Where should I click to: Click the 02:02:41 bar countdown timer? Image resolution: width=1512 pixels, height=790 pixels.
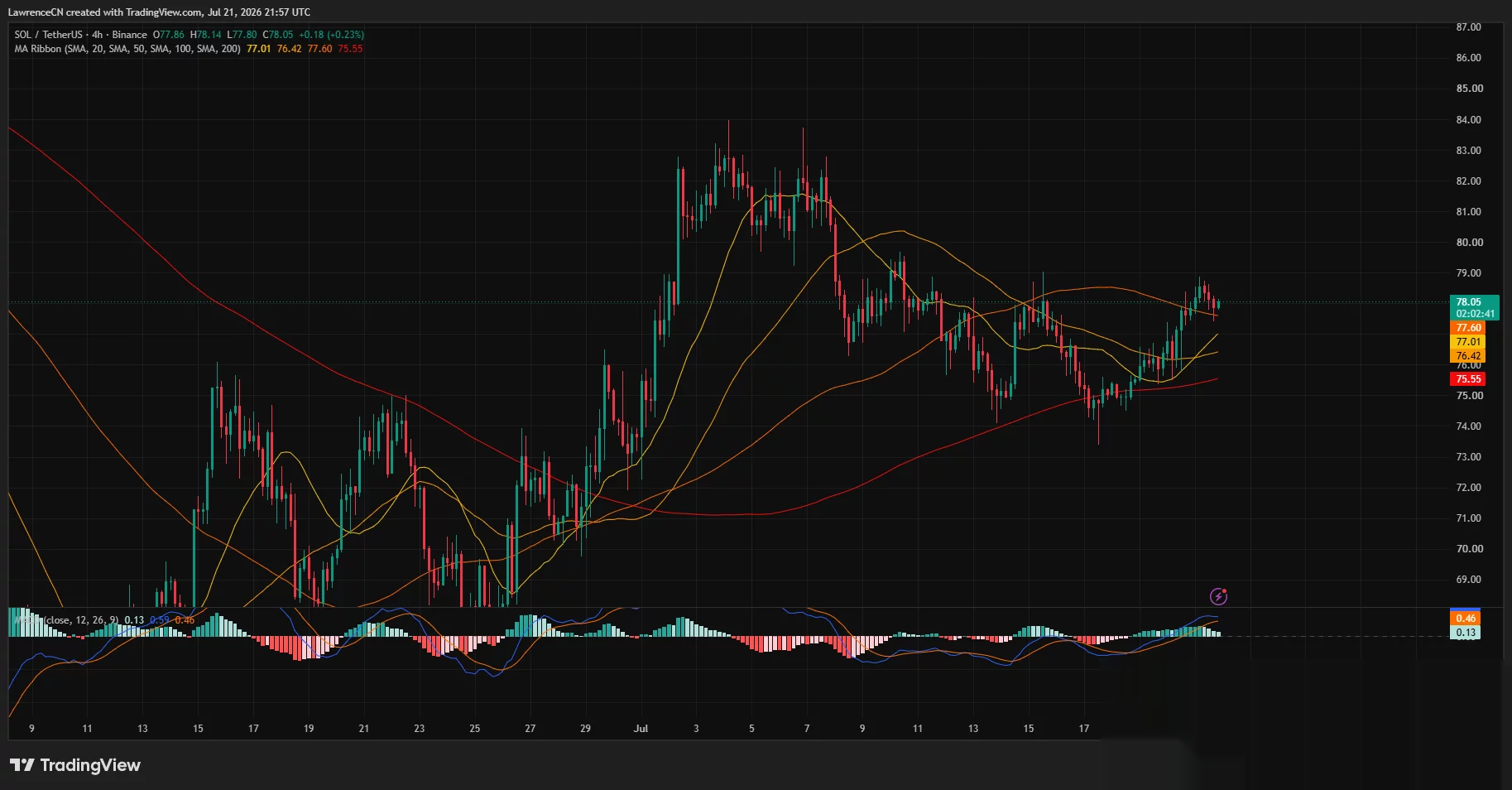click(x=1474, y=314)
